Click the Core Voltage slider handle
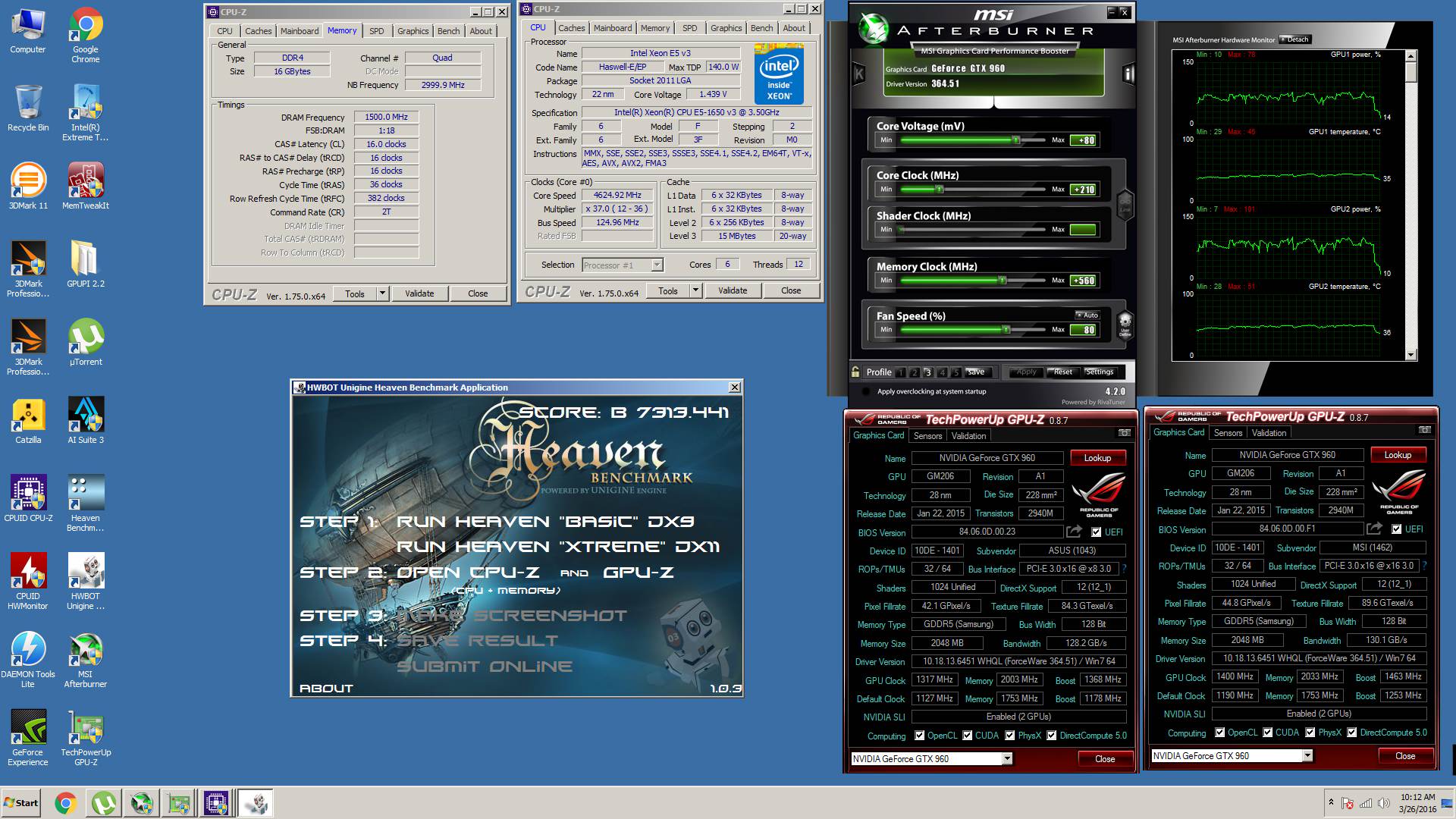 point(1015,140)
